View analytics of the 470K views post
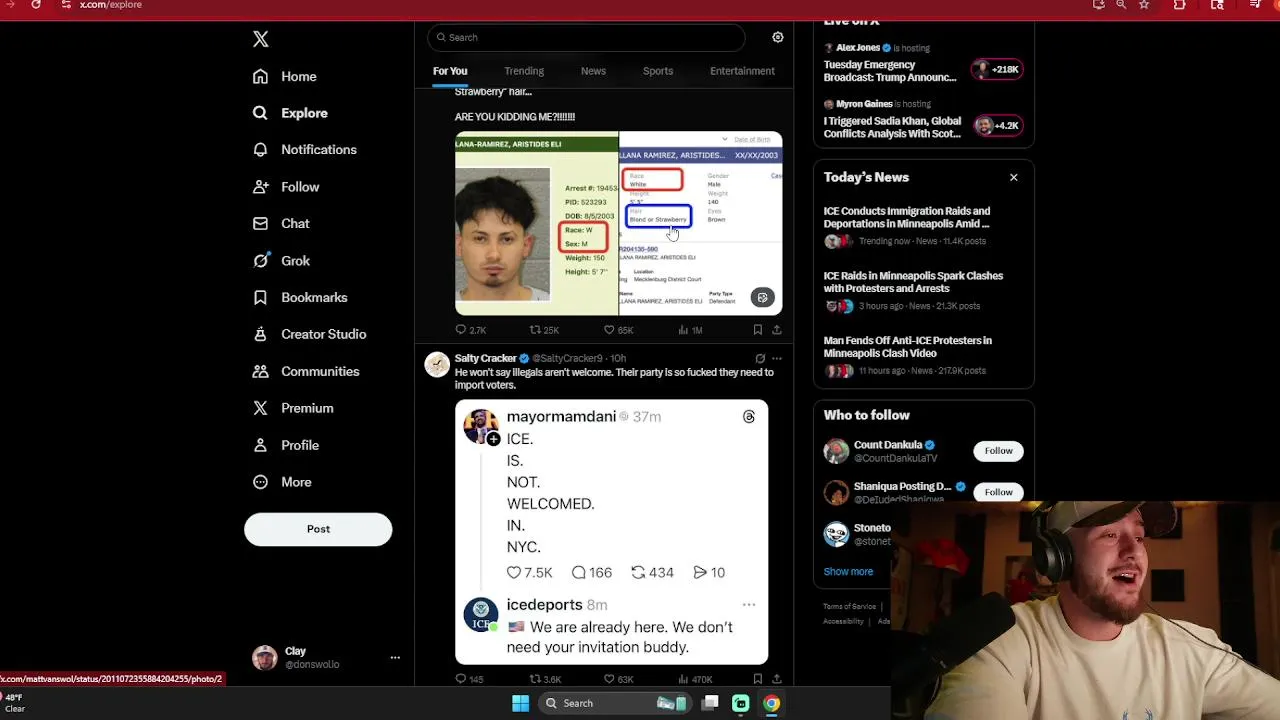The width and height of the screenshot is (1280, 720). pyautogui.click(x=694, y=679)
